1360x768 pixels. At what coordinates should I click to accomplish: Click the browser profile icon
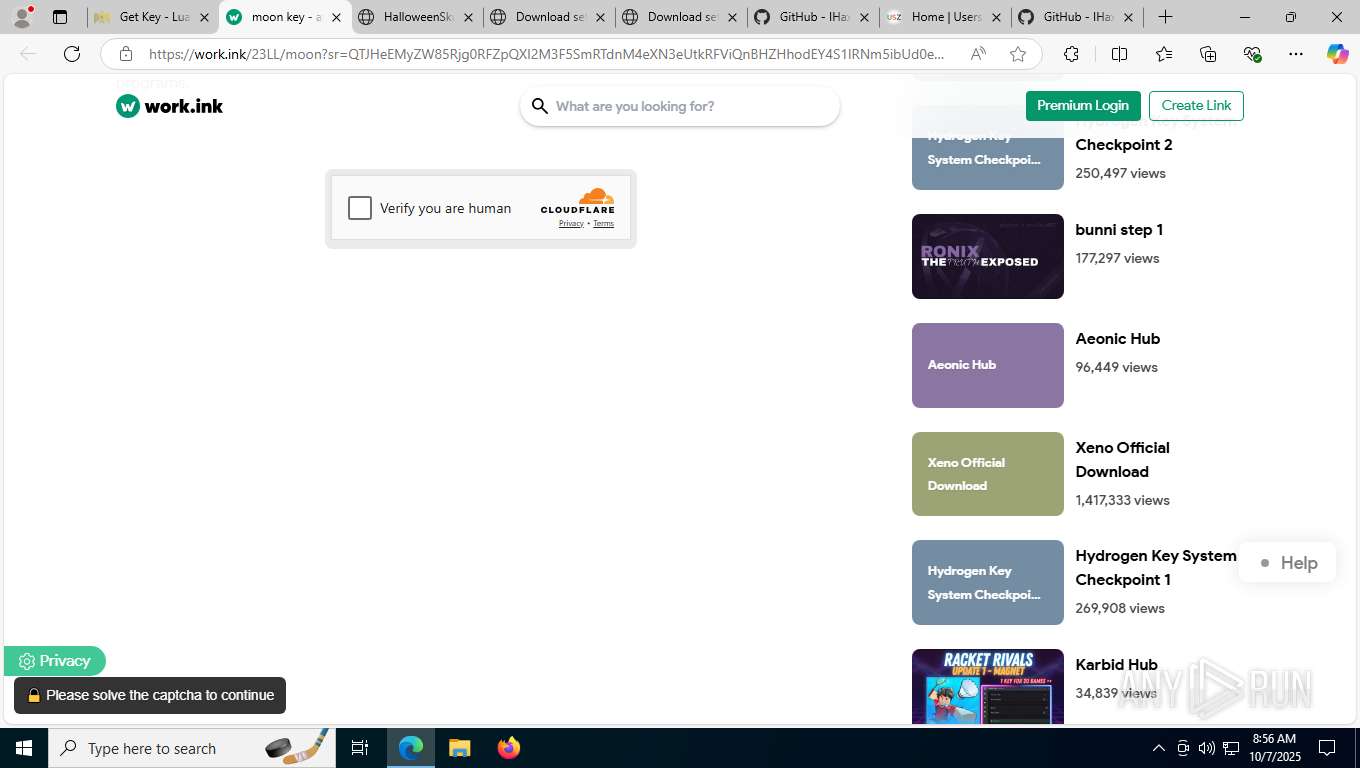click(x=22, y=17)
